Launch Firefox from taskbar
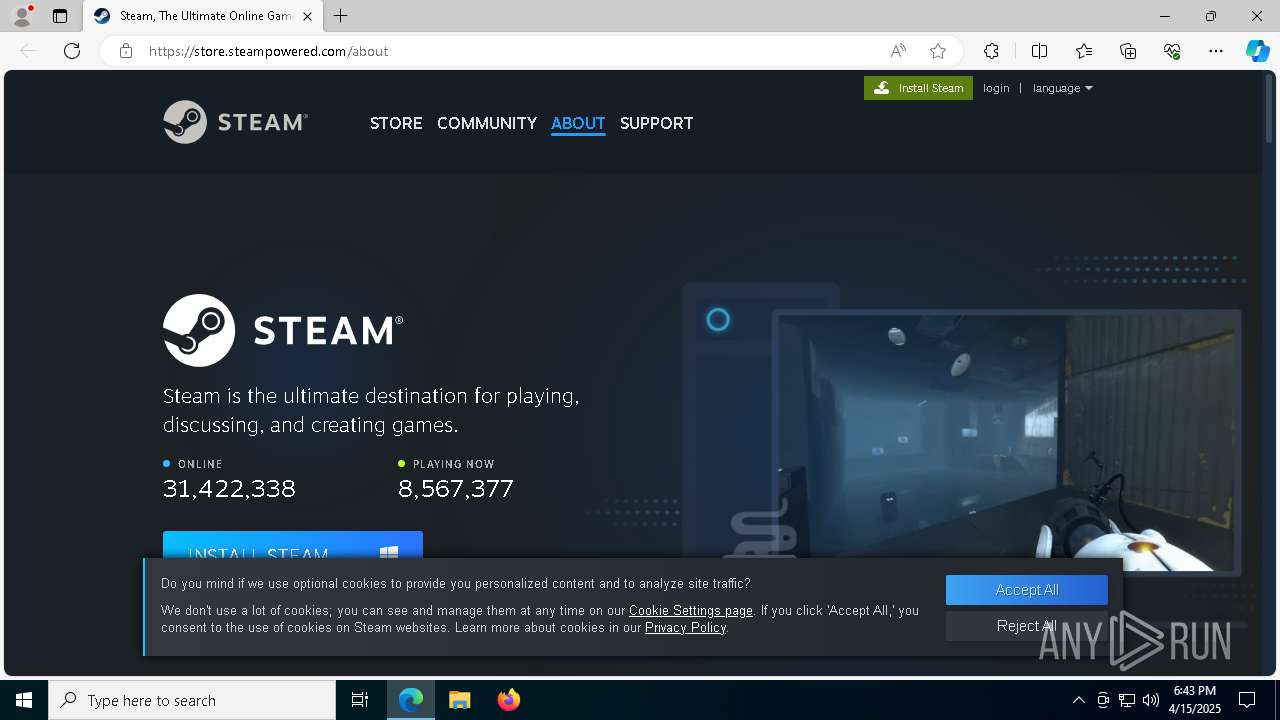 (508, 700)
